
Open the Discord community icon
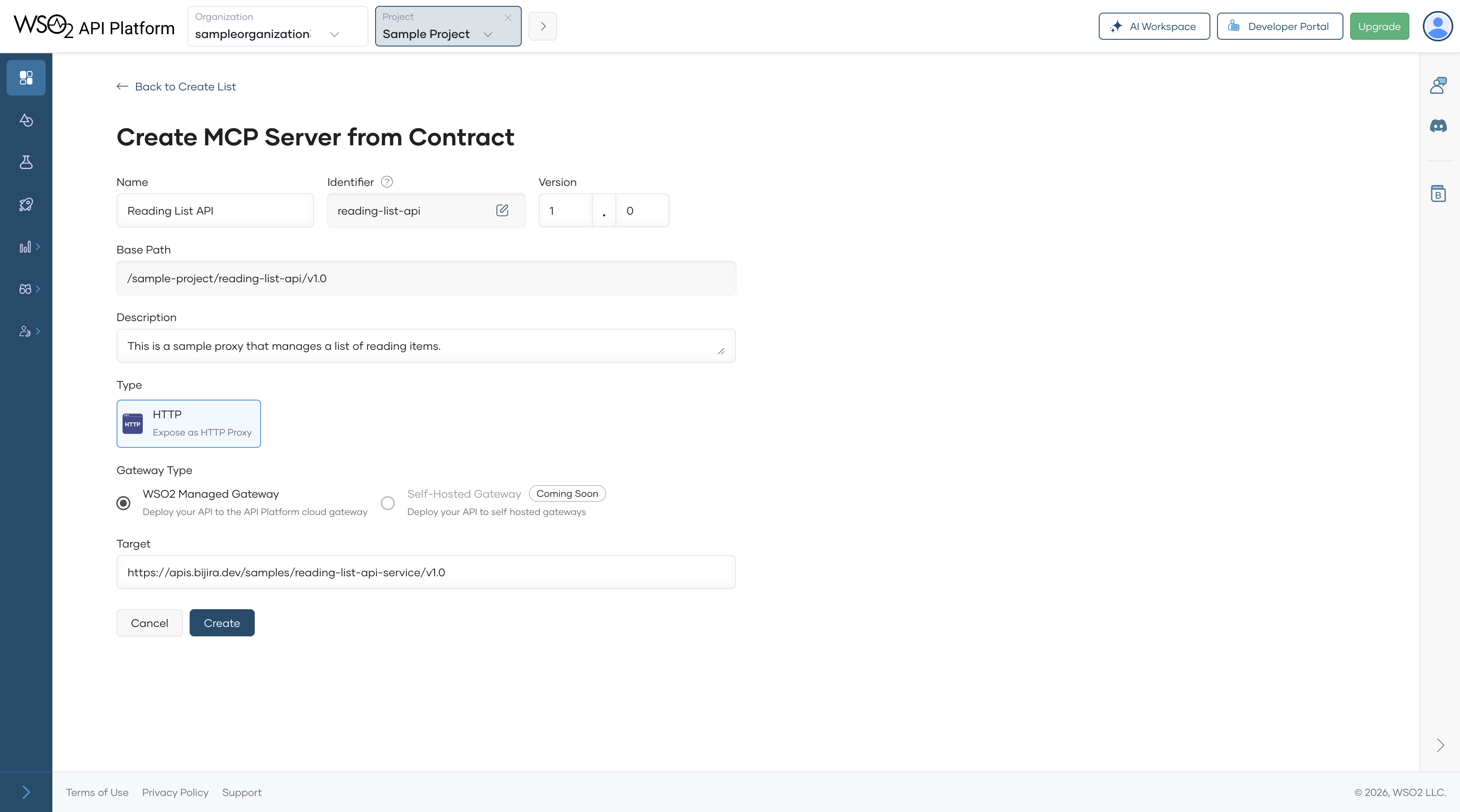(x=1438, y=126)
